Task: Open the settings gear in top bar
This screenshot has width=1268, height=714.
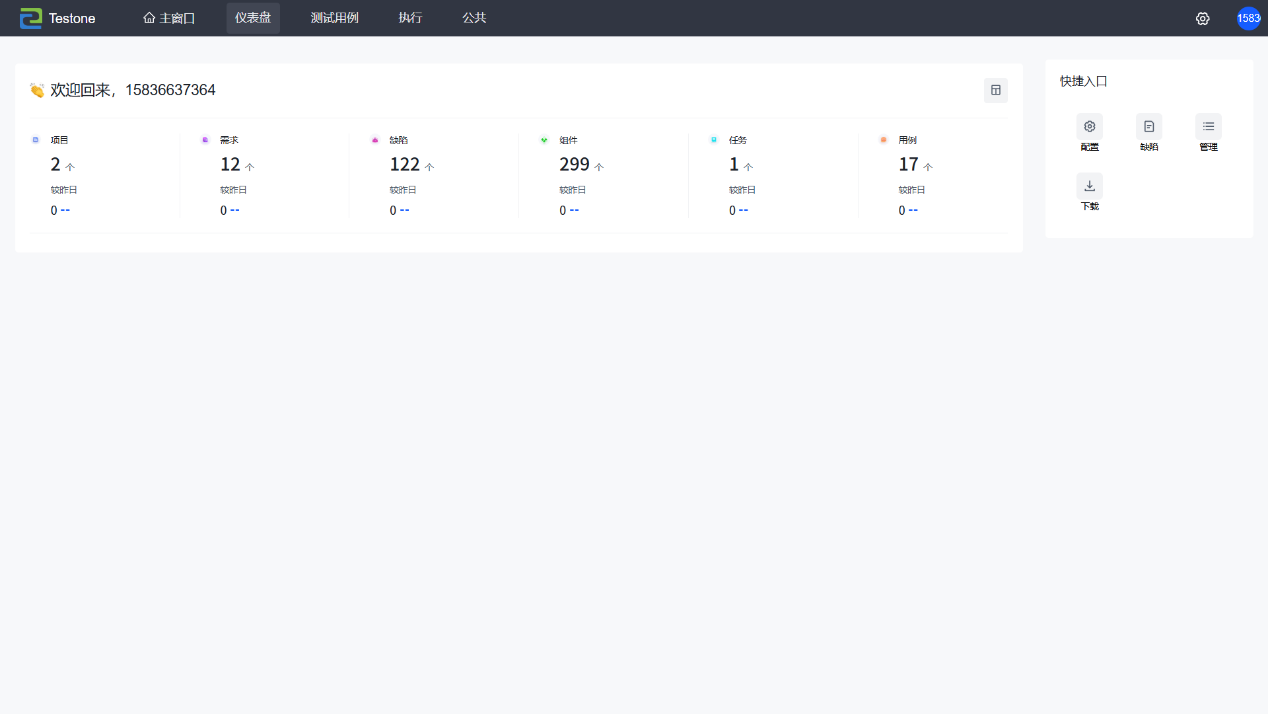Action: (1203, 18)
